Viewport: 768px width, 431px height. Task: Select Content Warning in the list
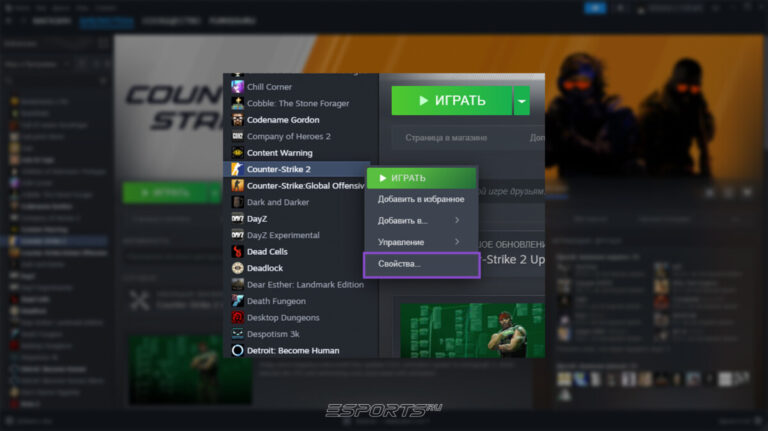tap(280, 153)
